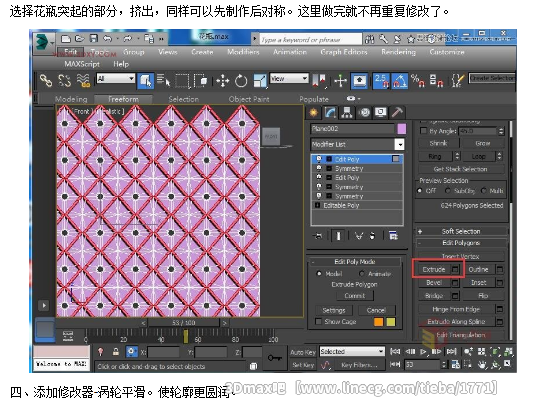The height and width of the screenshot is (407, 537).
Task: Select the SubObj preview selection radio
Action: click(x=447, y=190)
